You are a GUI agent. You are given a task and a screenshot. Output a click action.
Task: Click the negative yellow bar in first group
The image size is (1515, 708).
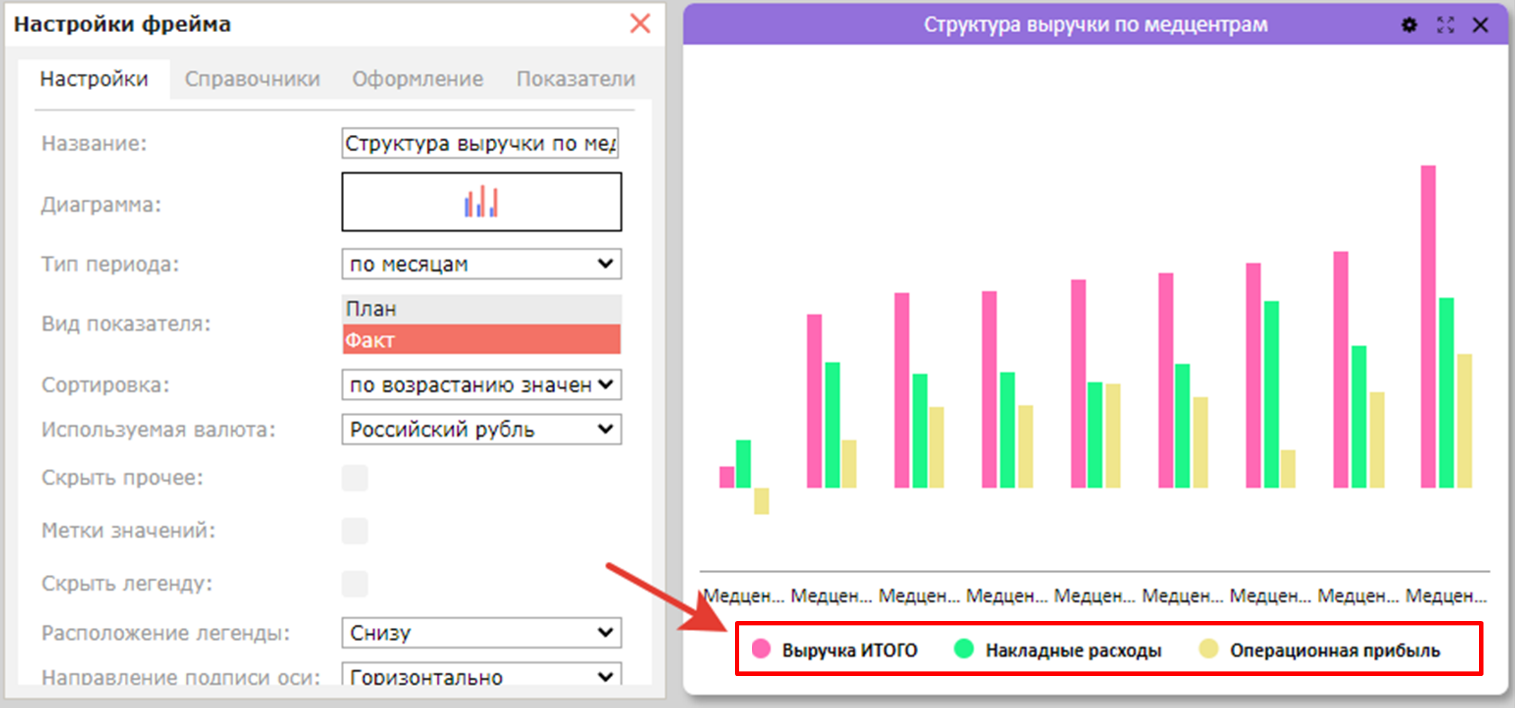point(761,501)
